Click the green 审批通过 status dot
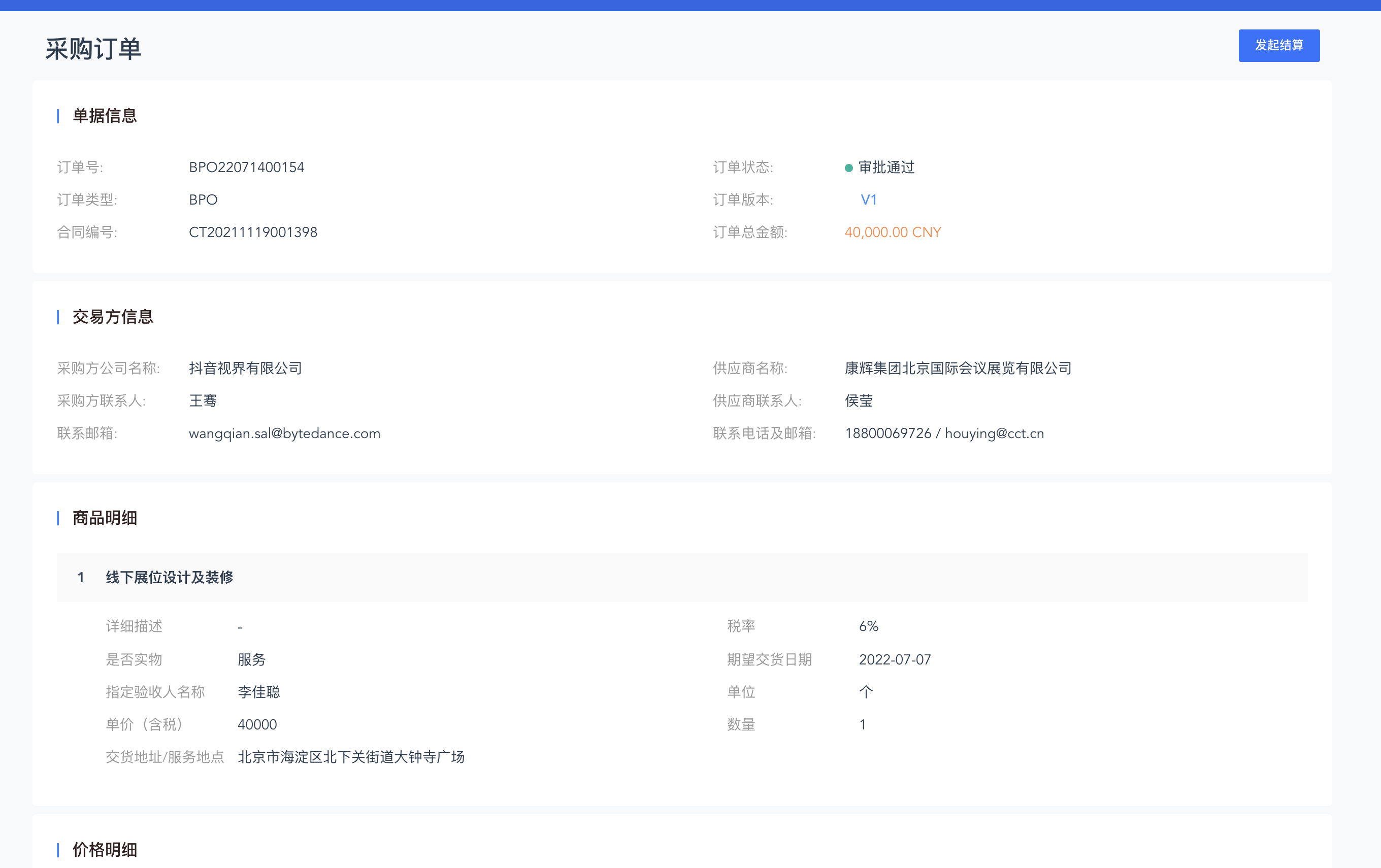Image resolution: width=1381 pixels, height=868 pixels. tap(848, 168)
